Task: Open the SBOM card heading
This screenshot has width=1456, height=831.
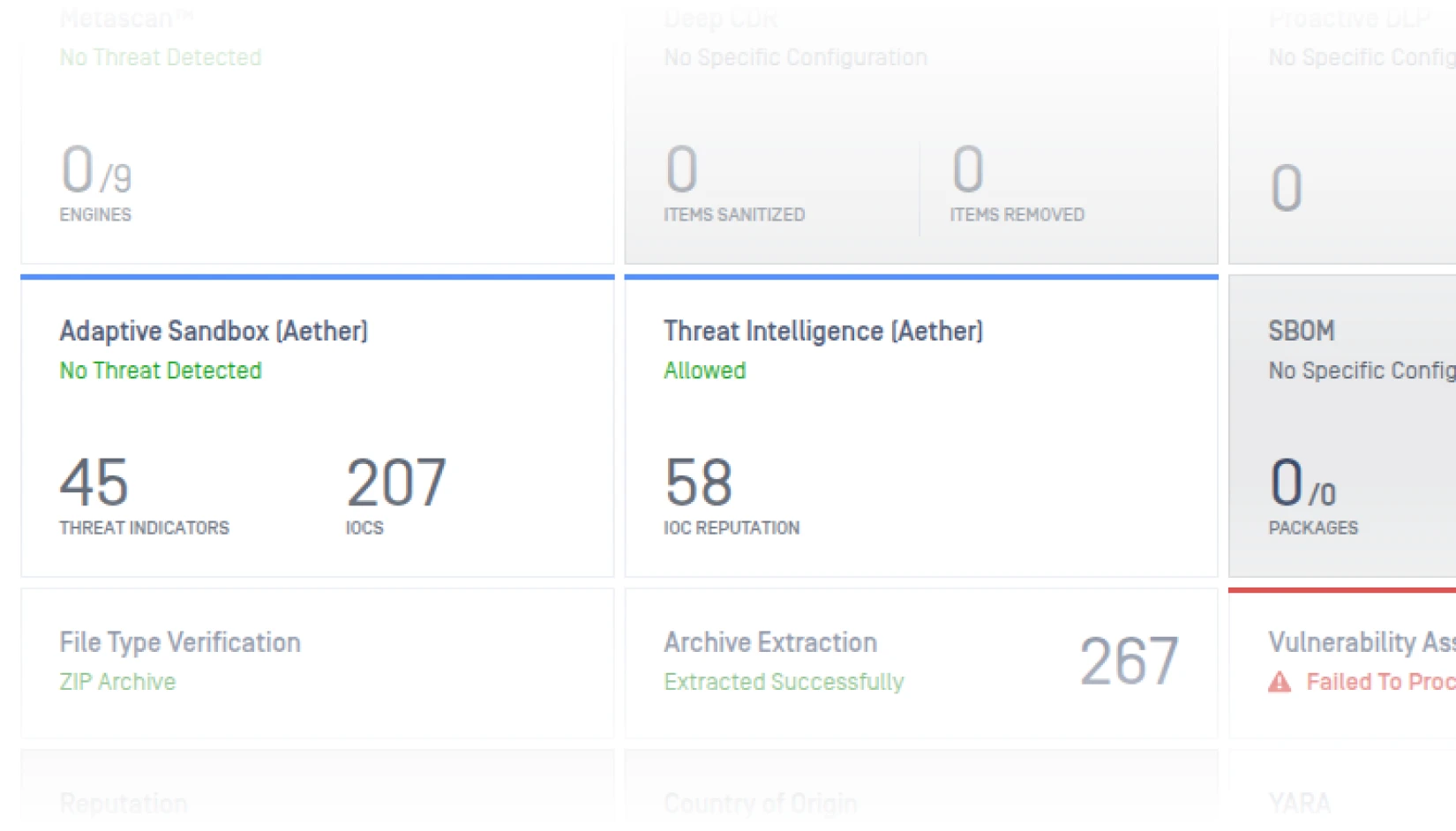Action: [1301, 331]
